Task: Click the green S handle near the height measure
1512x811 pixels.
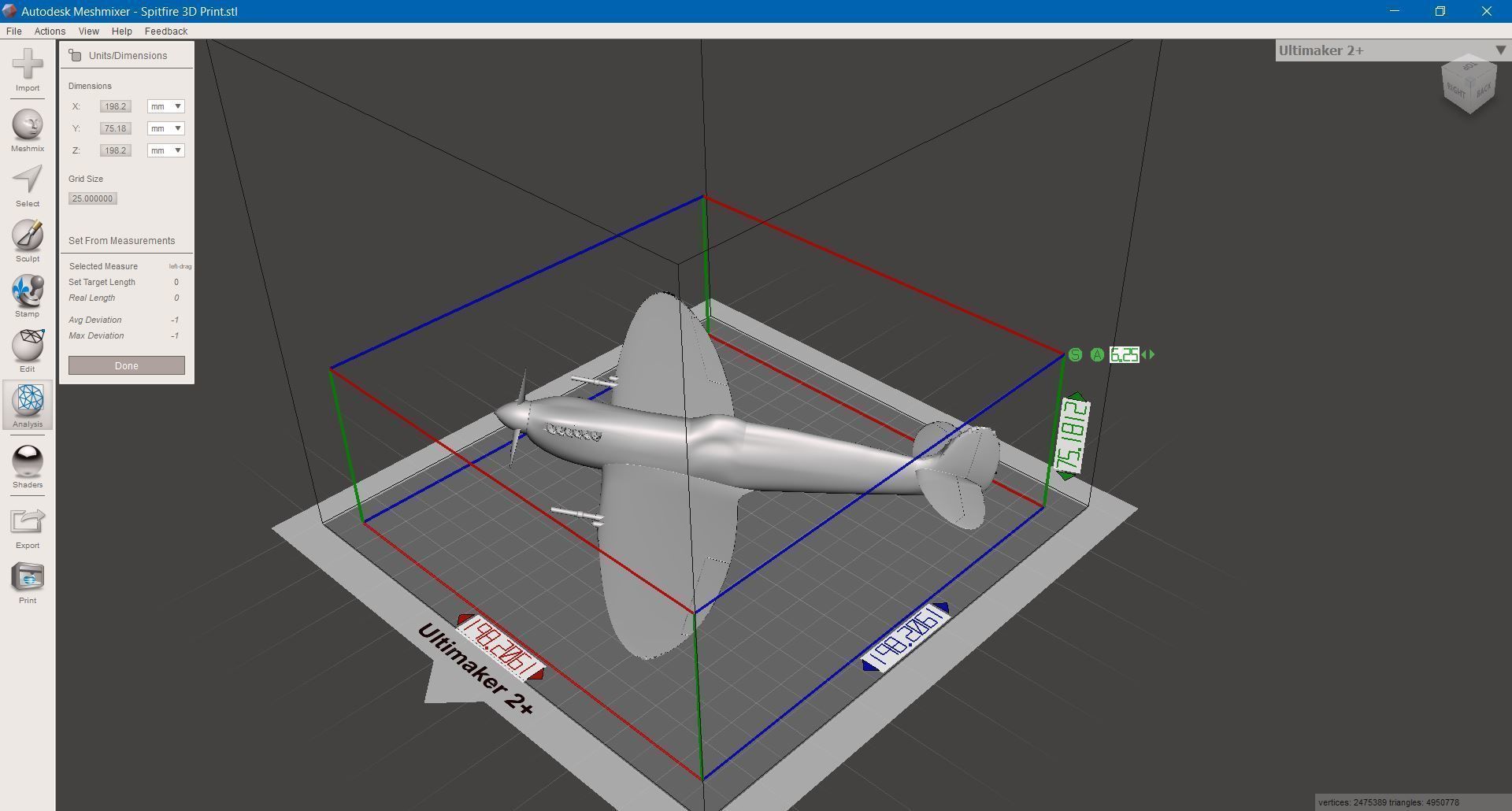Action: pos(1075,355)
